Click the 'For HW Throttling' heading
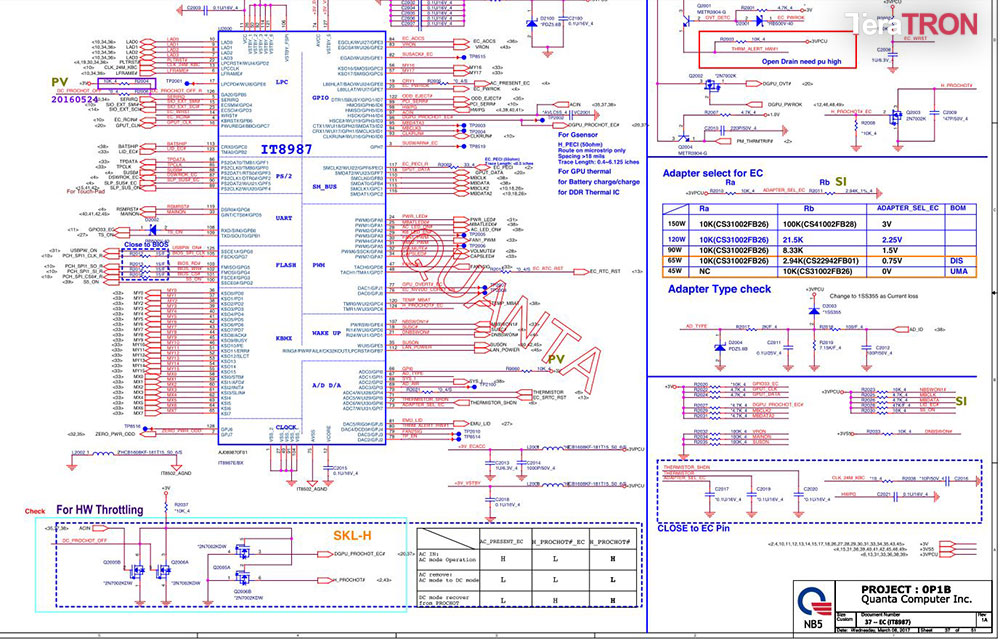The width and height of the screenshot is (1000, 639). tap(99, 510)
